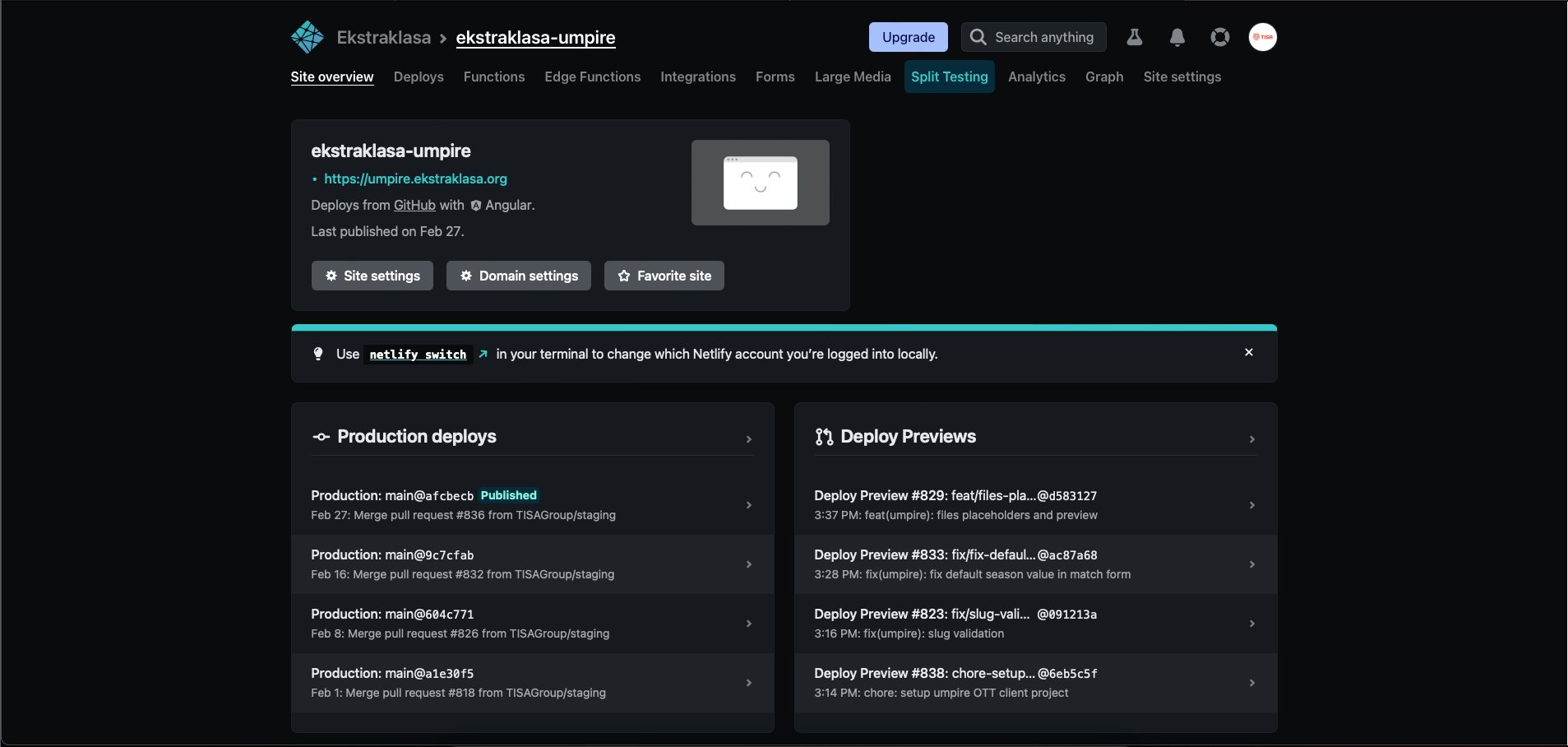Click the Angular framework icon
This screenshot has height=747, width=1568.
pyautogui.click(x=476, y=206)
